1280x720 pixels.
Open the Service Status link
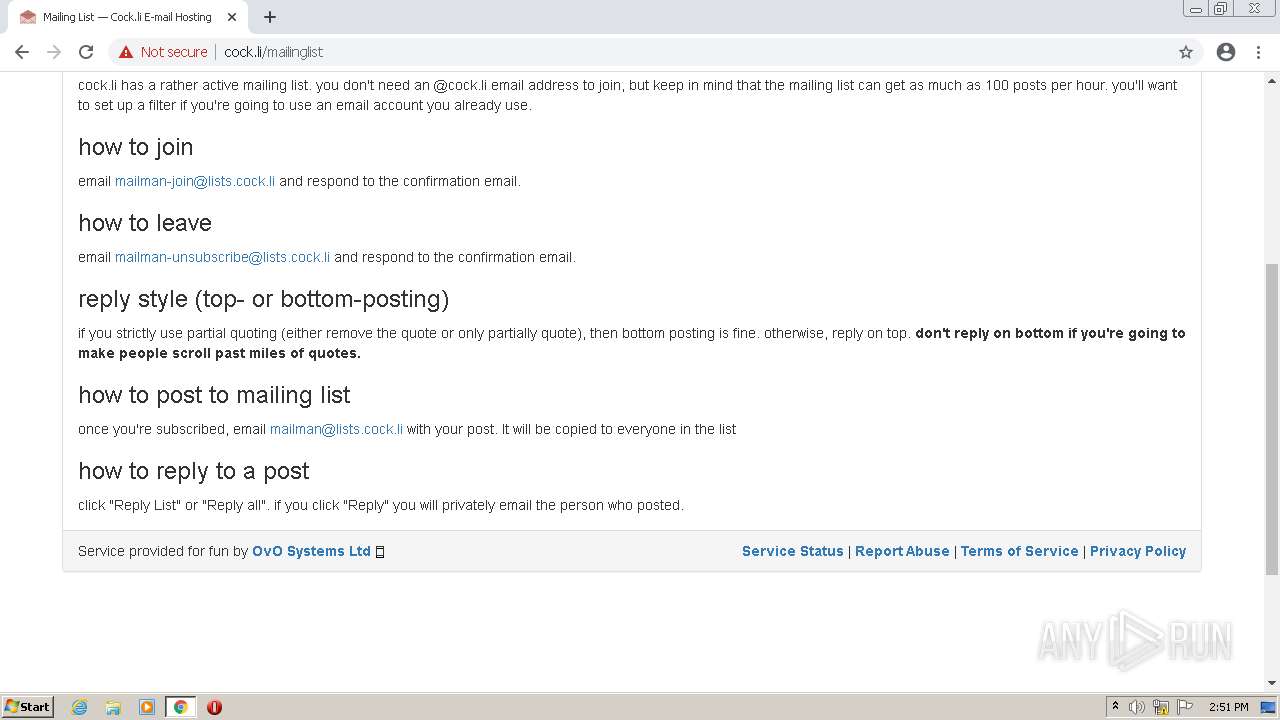point(793,551)
